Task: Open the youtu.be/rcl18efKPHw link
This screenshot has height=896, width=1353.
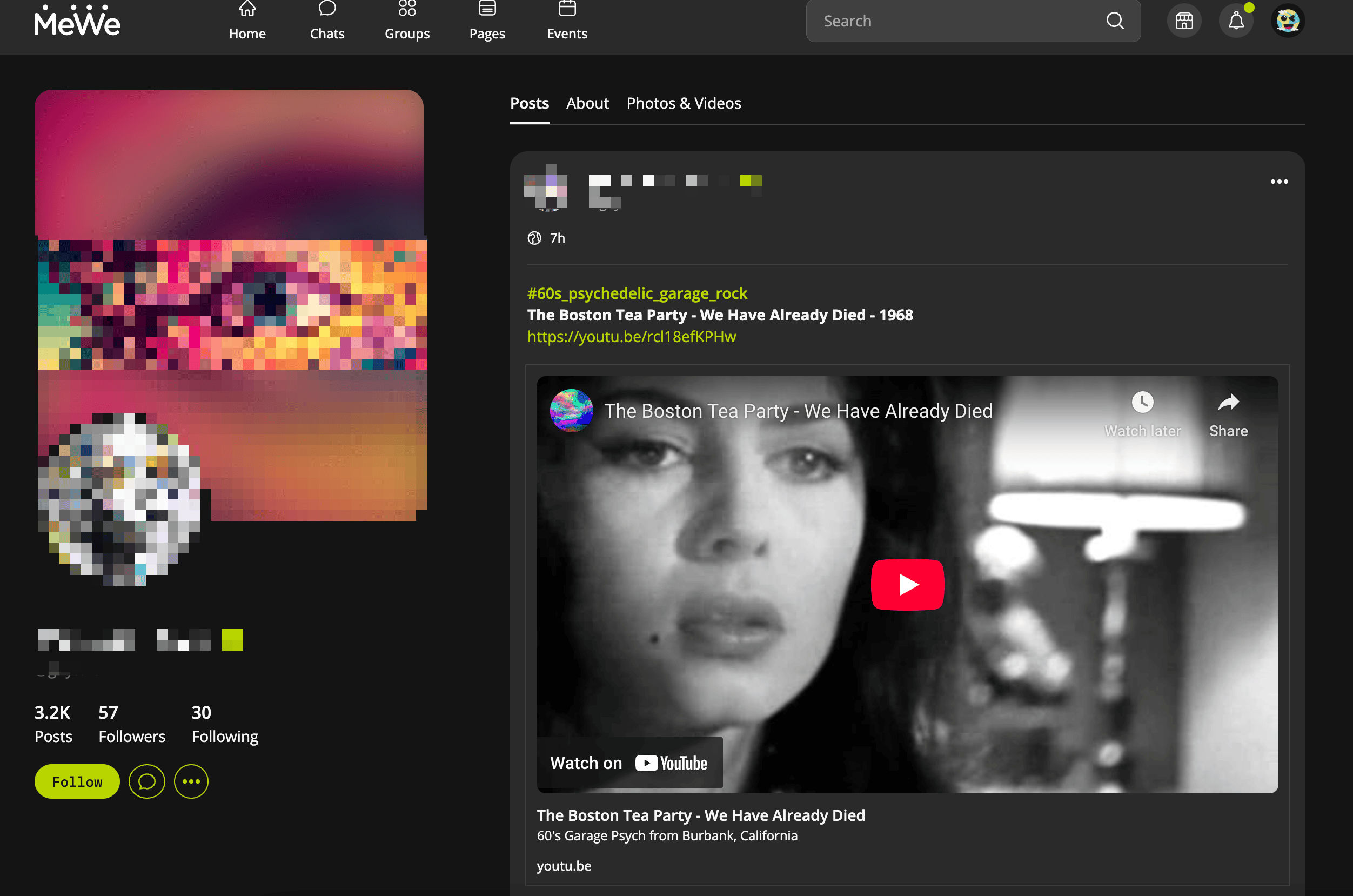Action: [x=631, y=337]
